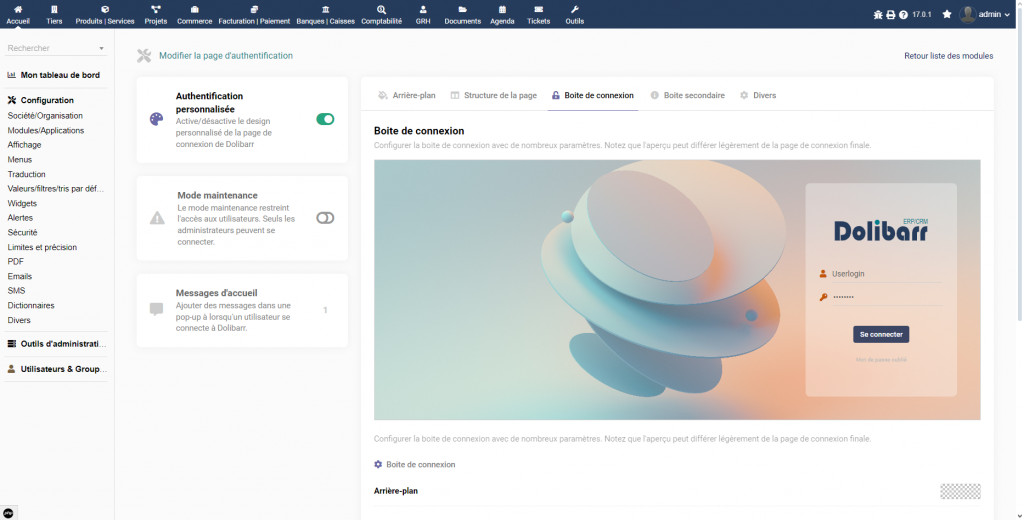Open the Messages d'accueil card
The image size is (1024, 520).
pos(242,310)
